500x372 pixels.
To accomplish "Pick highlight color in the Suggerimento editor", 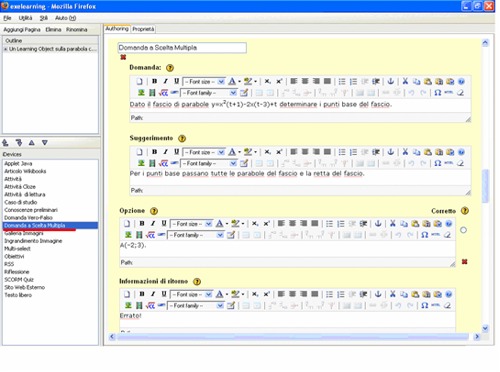I will click(248, 152).
